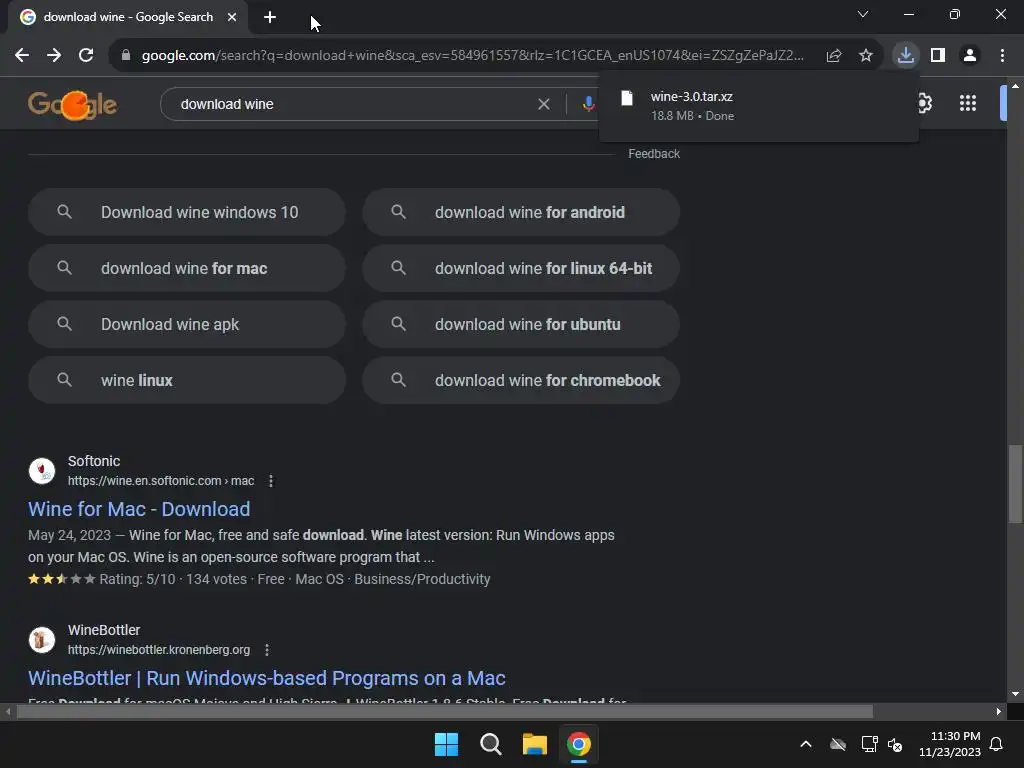Click the WineBottler site favicon
The image size is (1024, 768).
pyautogui.click(x=42, y=640)
